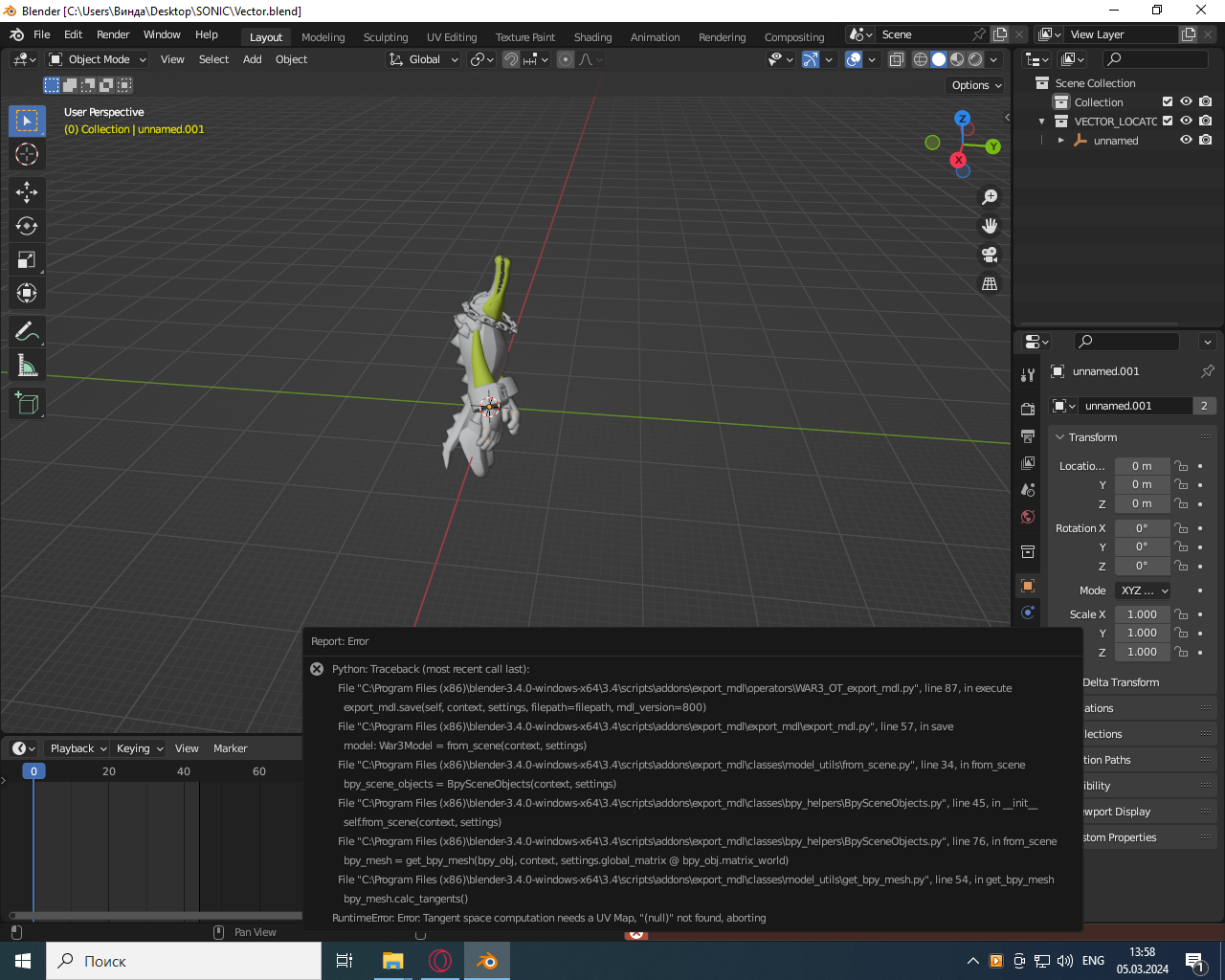1225x980 pixels.
Task: Uncheck the VECTOR_LOCATC collection checkbox
Action: (1168, 121)
